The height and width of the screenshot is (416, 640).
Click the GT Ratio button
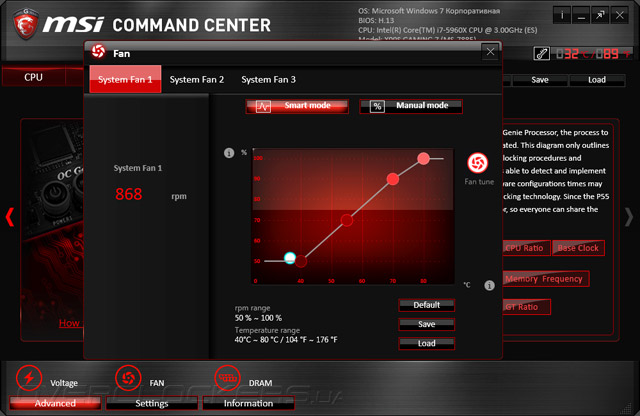[525, 307]
